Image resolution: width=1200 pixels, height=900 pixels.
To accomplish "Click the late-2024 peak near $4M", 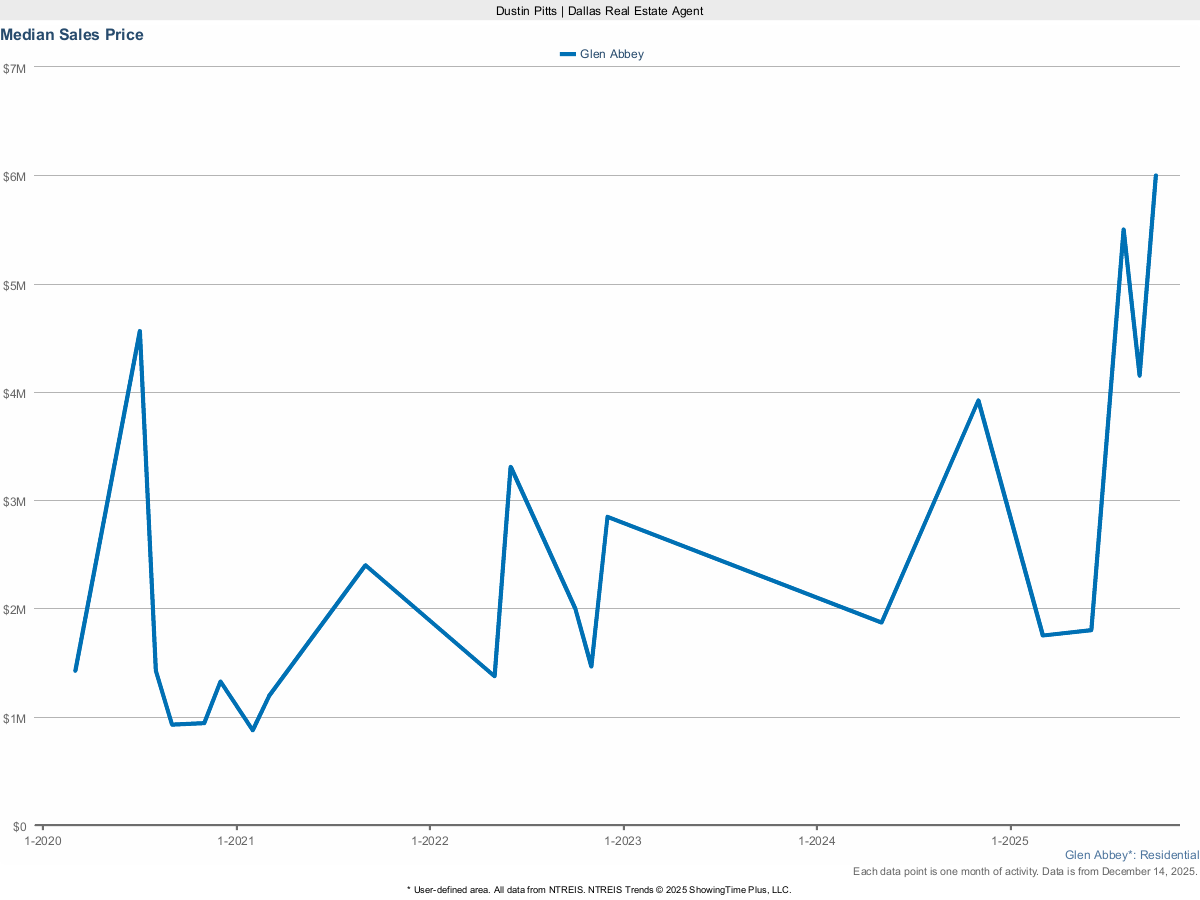I will [x=978, y=399].
